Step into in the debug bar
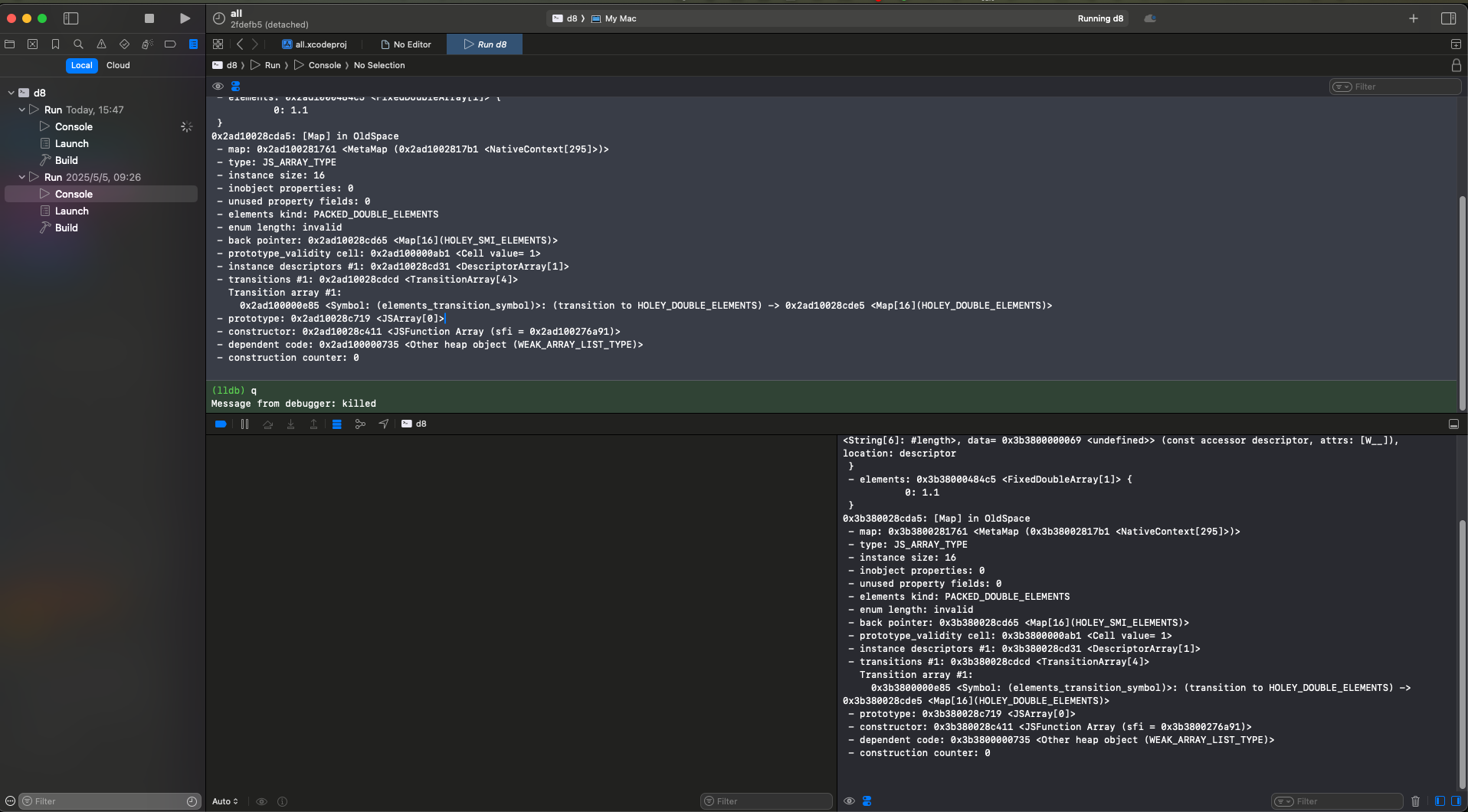The width and height of the screenshot is (1468, 812). (290, 424)
